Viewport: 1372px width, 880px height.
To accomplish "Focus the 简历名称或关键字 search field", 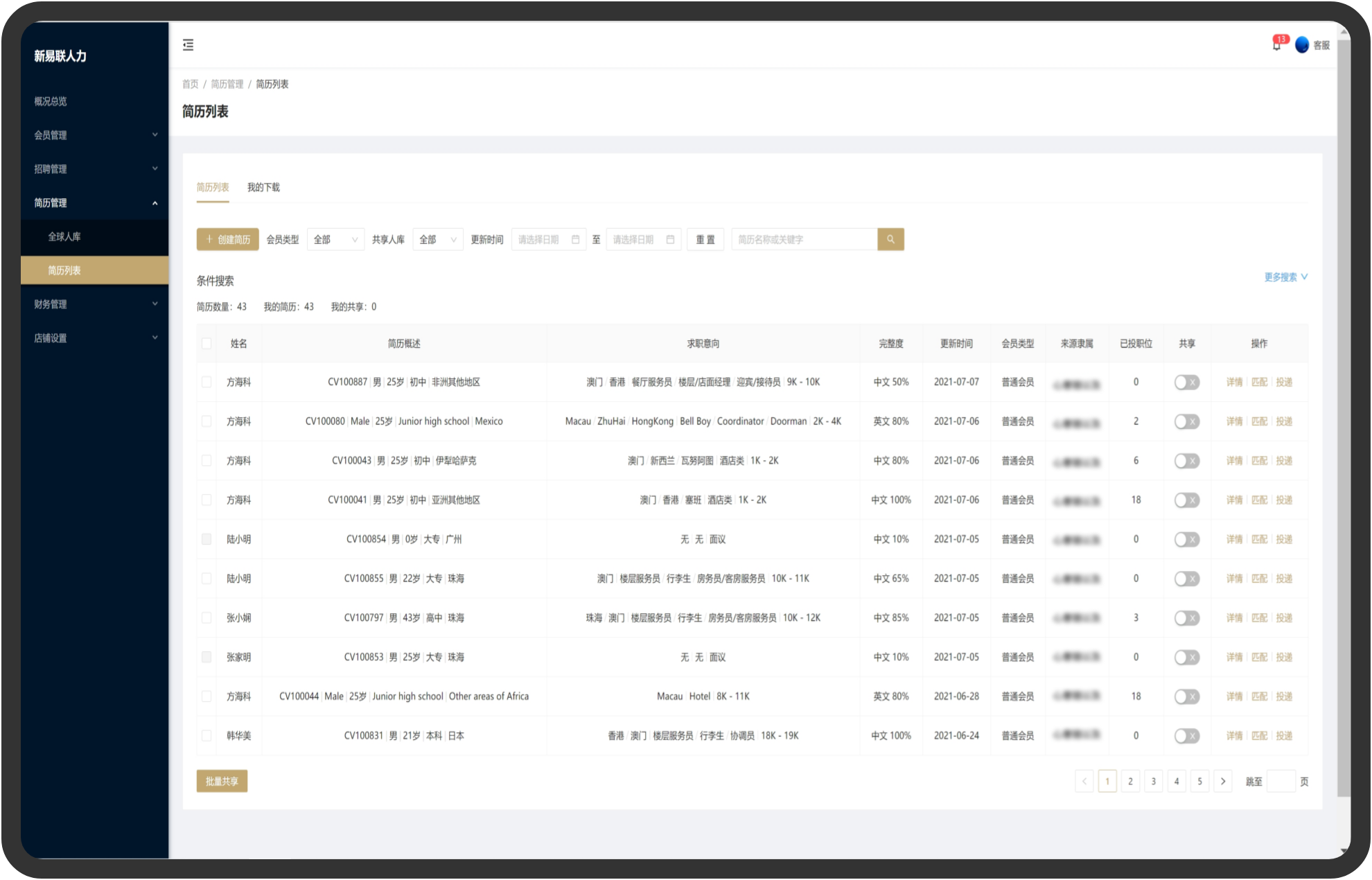I will [804, 240].
